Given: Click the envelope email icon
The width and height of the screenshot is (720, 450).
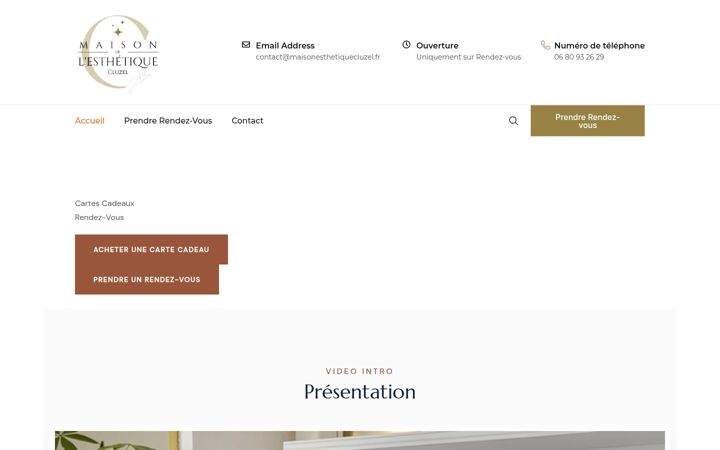Looking at the screenshot, I should coord(246,45).
